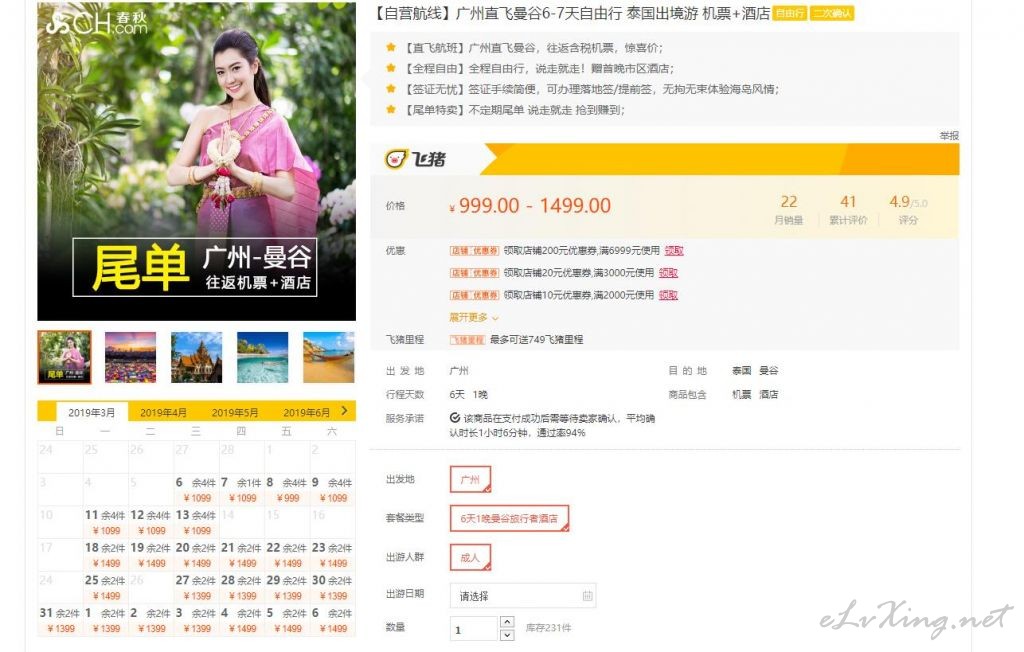This screenshot has height=652, width=1024.
Task: Switch calendar to 2019年6月 tab
Action: [x=306, y=412]
